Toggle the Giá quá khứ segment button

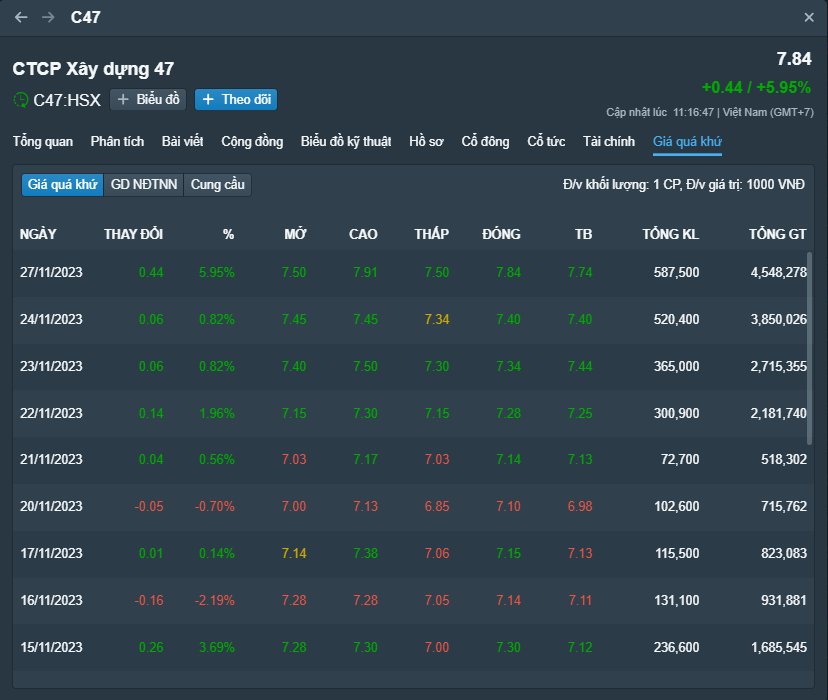click(62, 184)
